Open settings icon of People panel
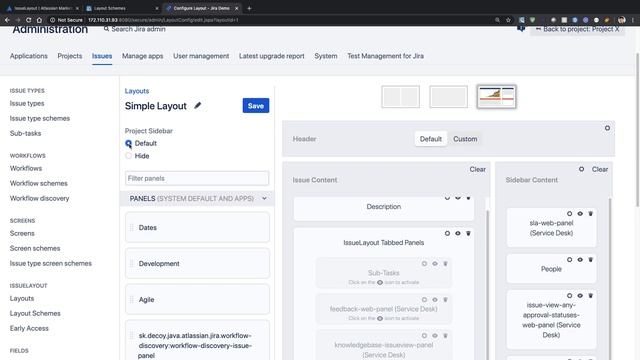The image size is (640, 360). pyautogui.click(x=569, y=260)
